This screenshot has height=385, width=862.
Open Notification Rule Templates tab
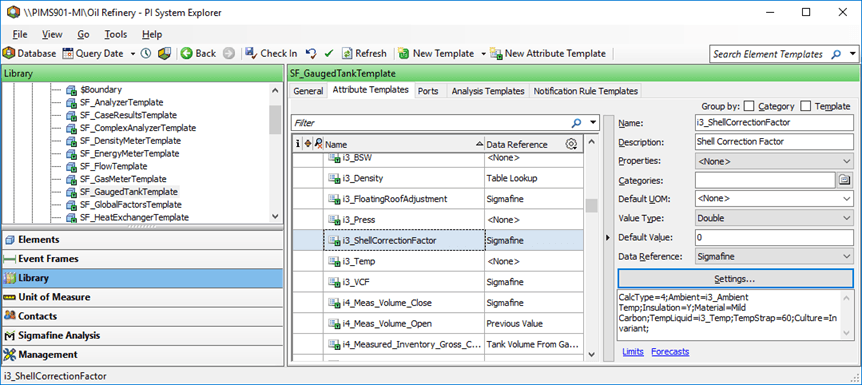click(585, 91)
